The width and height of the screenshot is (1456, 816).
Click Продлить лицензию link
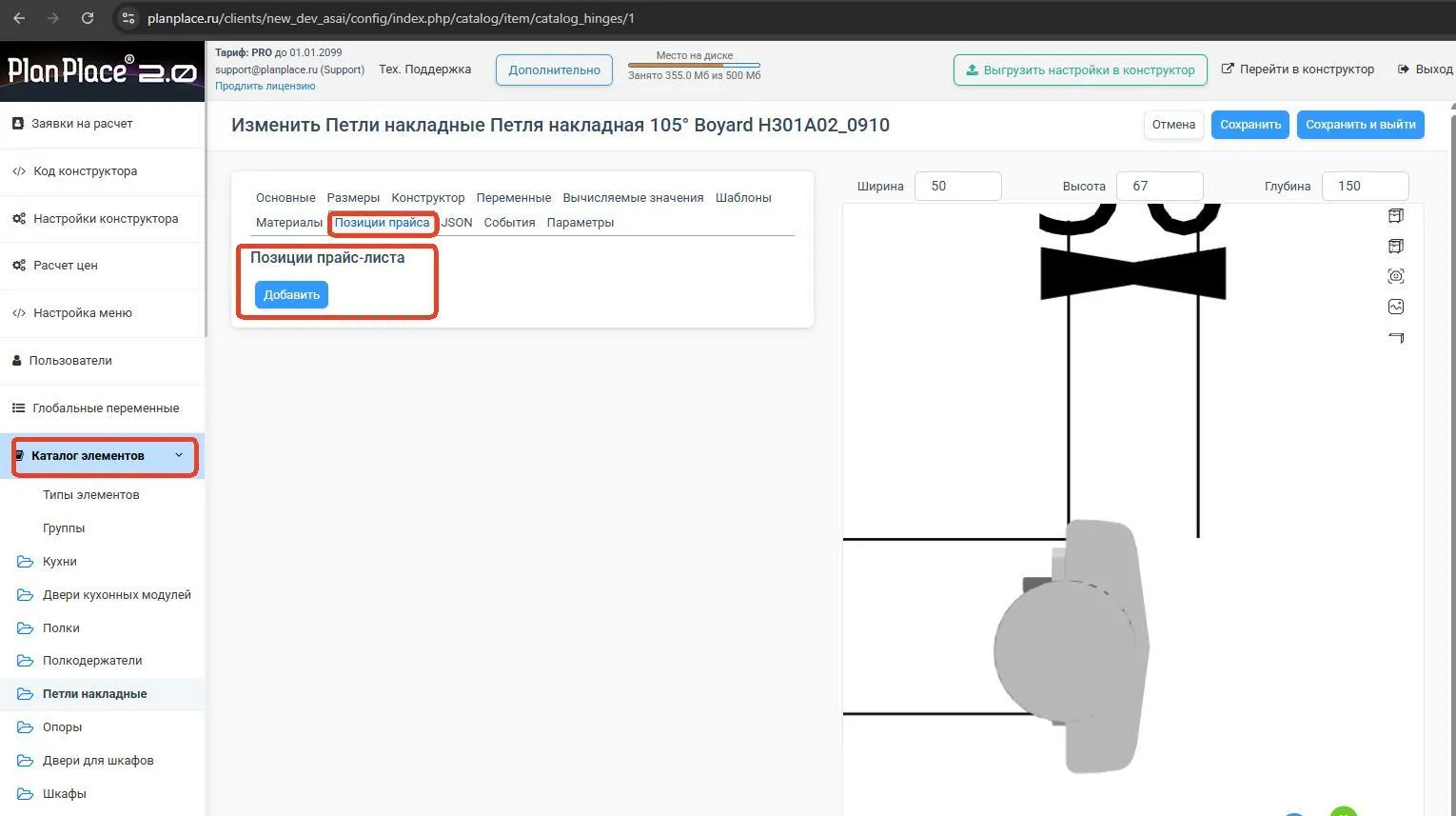(x=266, y=86)
